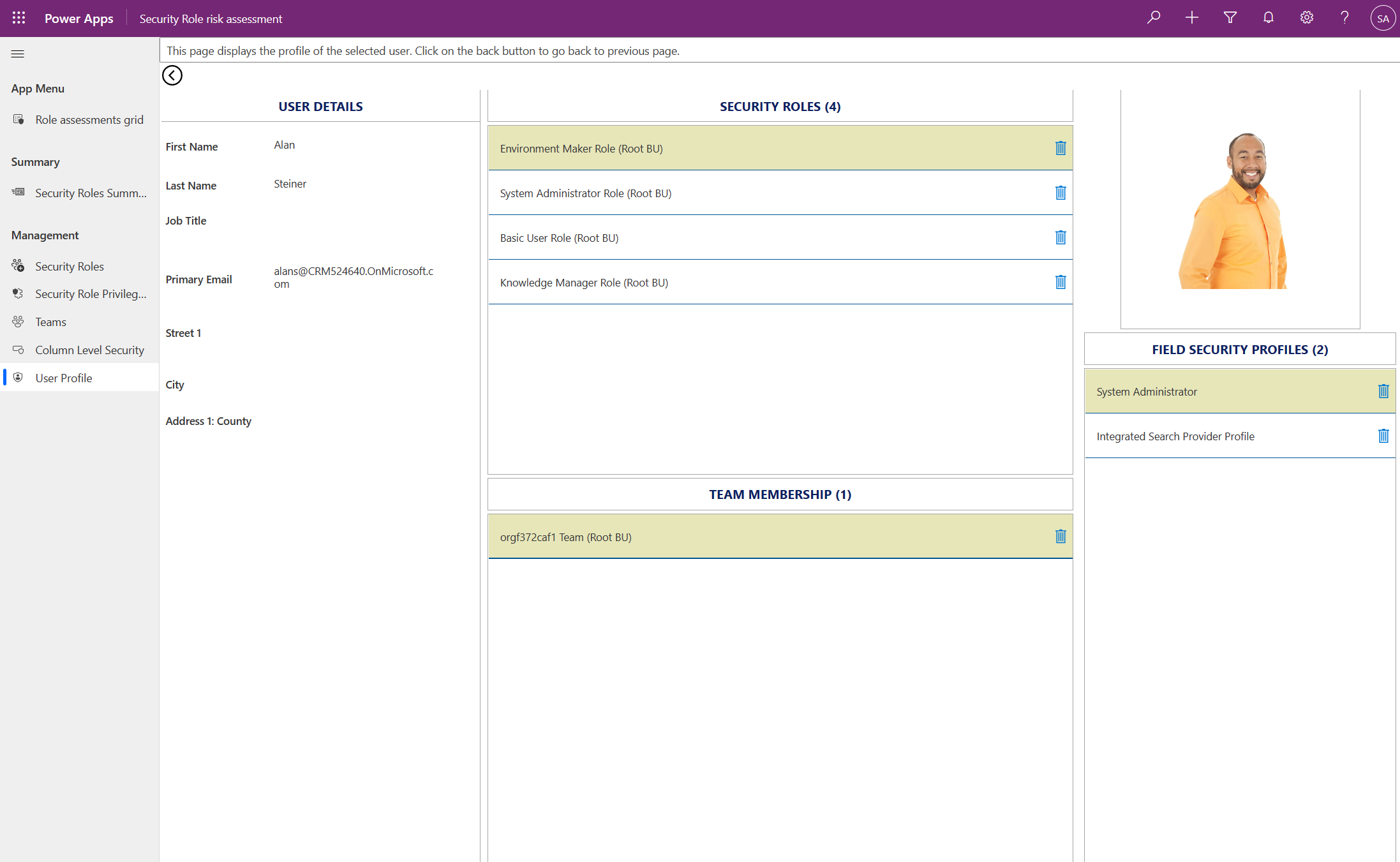Click the back navigation button

(172, 75)
